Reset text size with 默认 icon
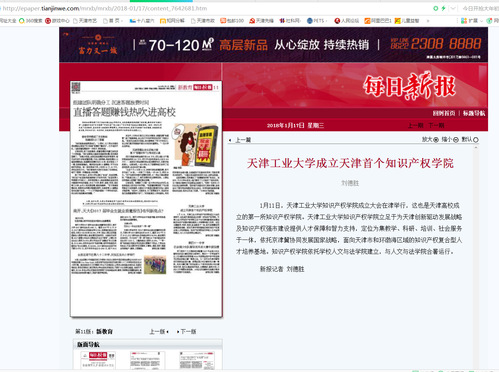The height and width of the screenshot is (372, 499). 476,140
